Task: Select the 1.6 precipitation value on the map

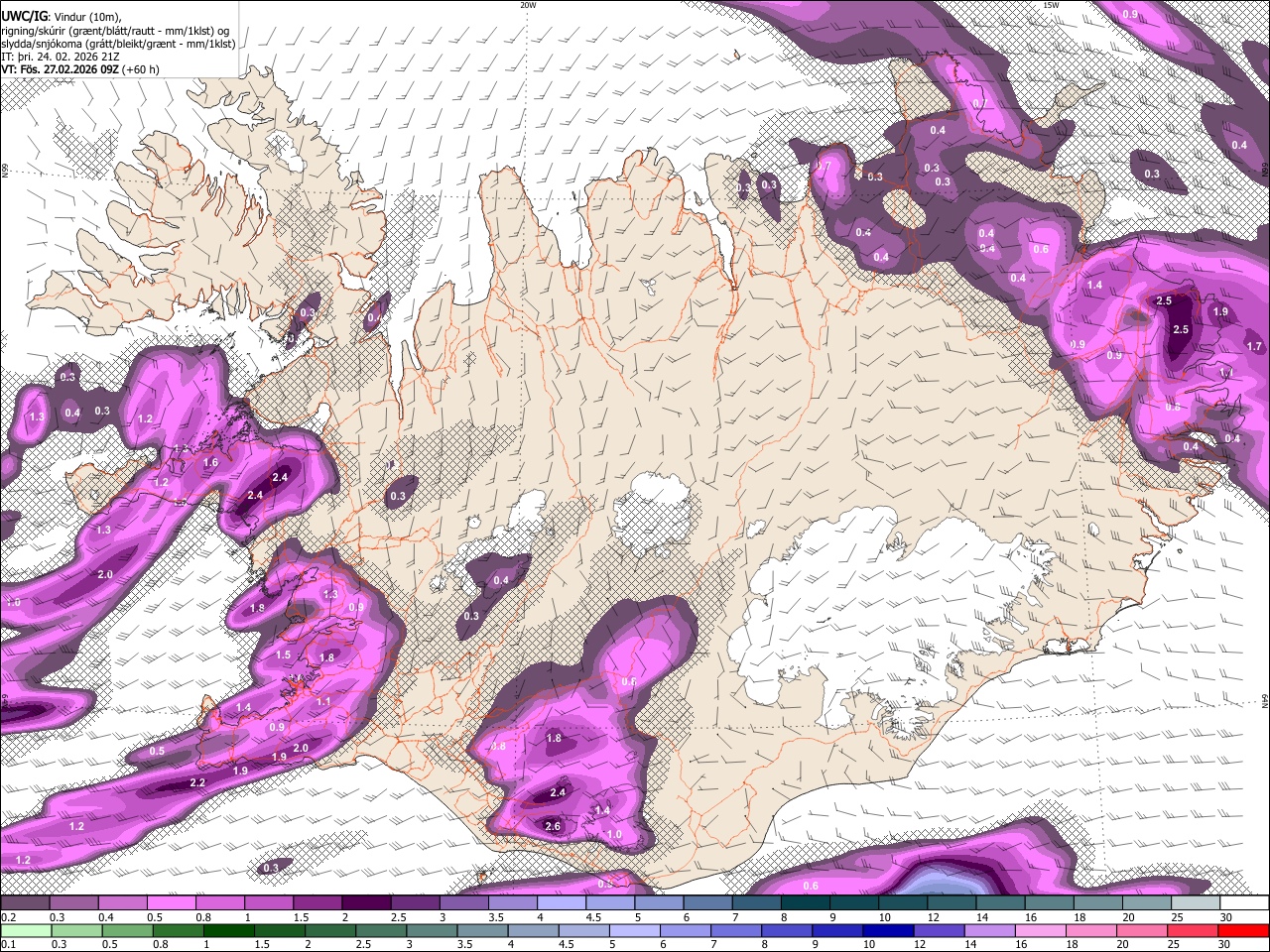Action: pos(210,463)
